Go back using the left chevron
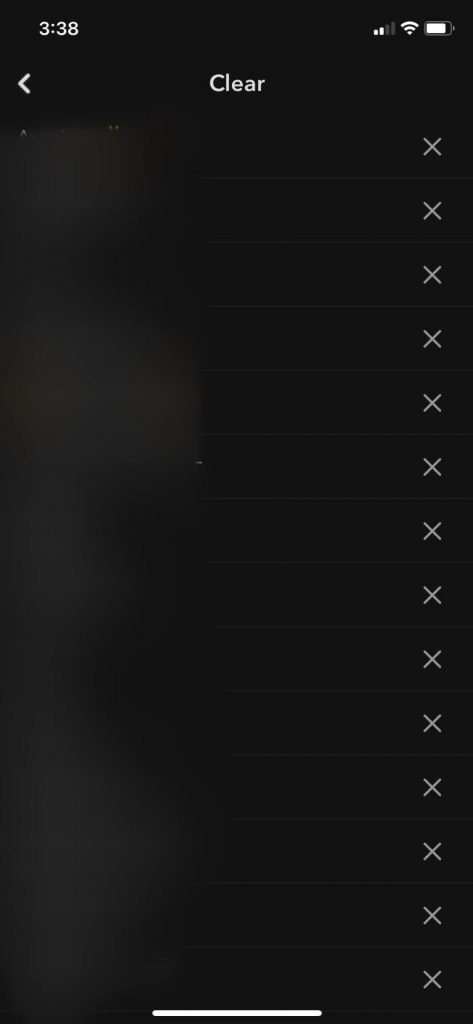 click(x=24, y=84)
